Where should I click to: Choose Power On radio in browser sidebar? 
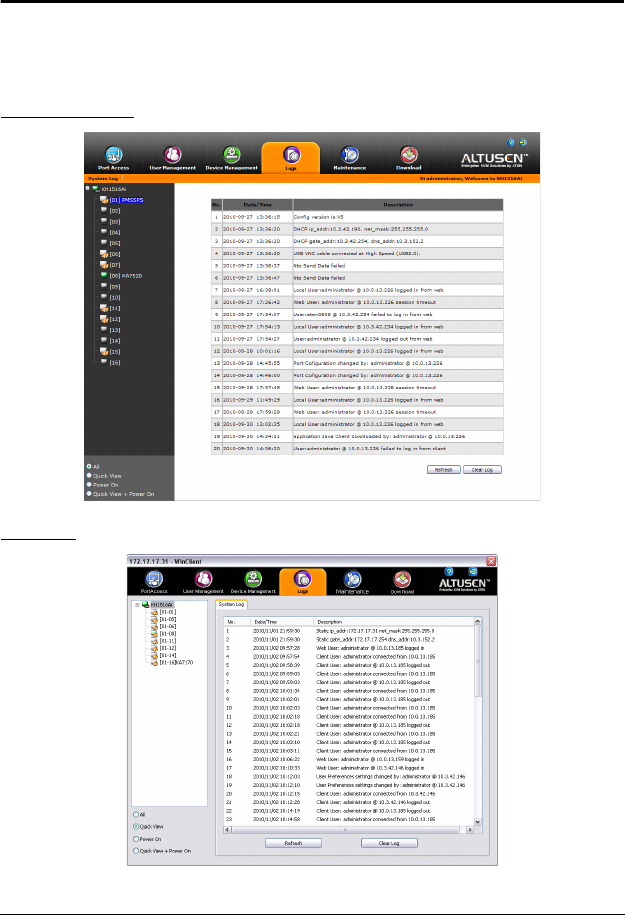89,484
